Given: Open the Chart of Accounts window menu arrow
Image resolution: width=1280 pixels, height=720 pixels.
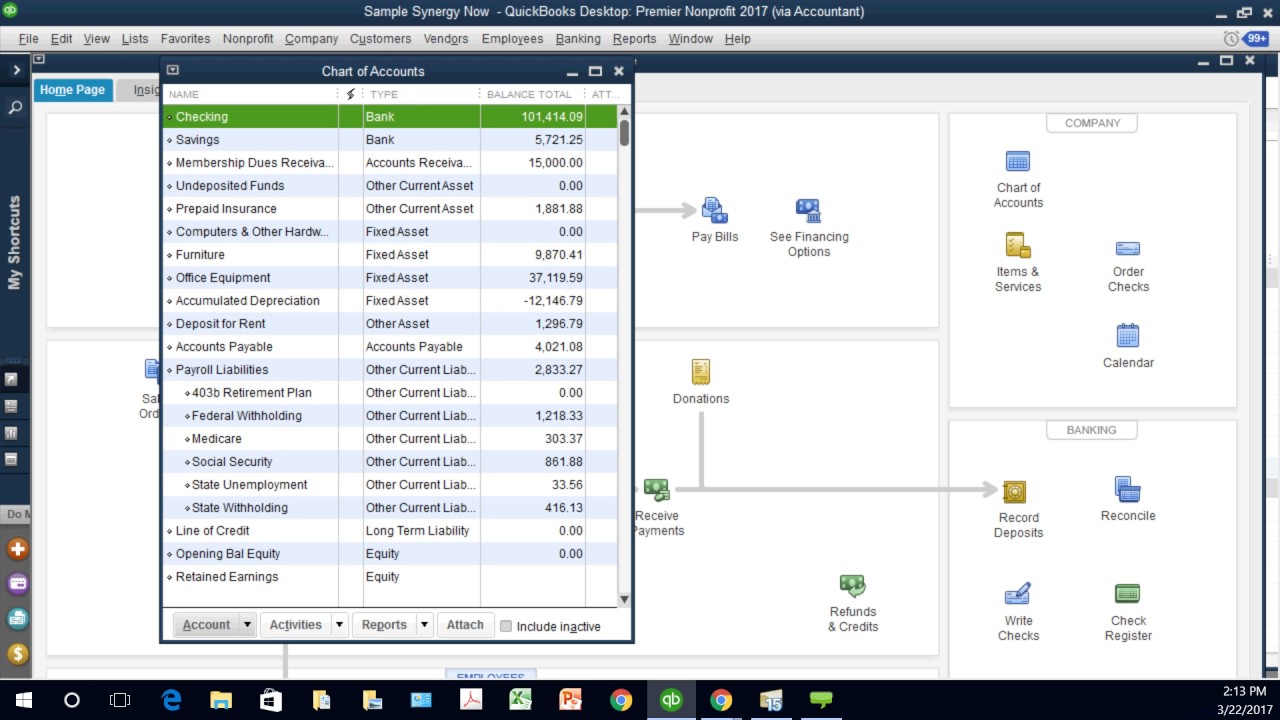Looking at the screenshot, I should 172,71.
